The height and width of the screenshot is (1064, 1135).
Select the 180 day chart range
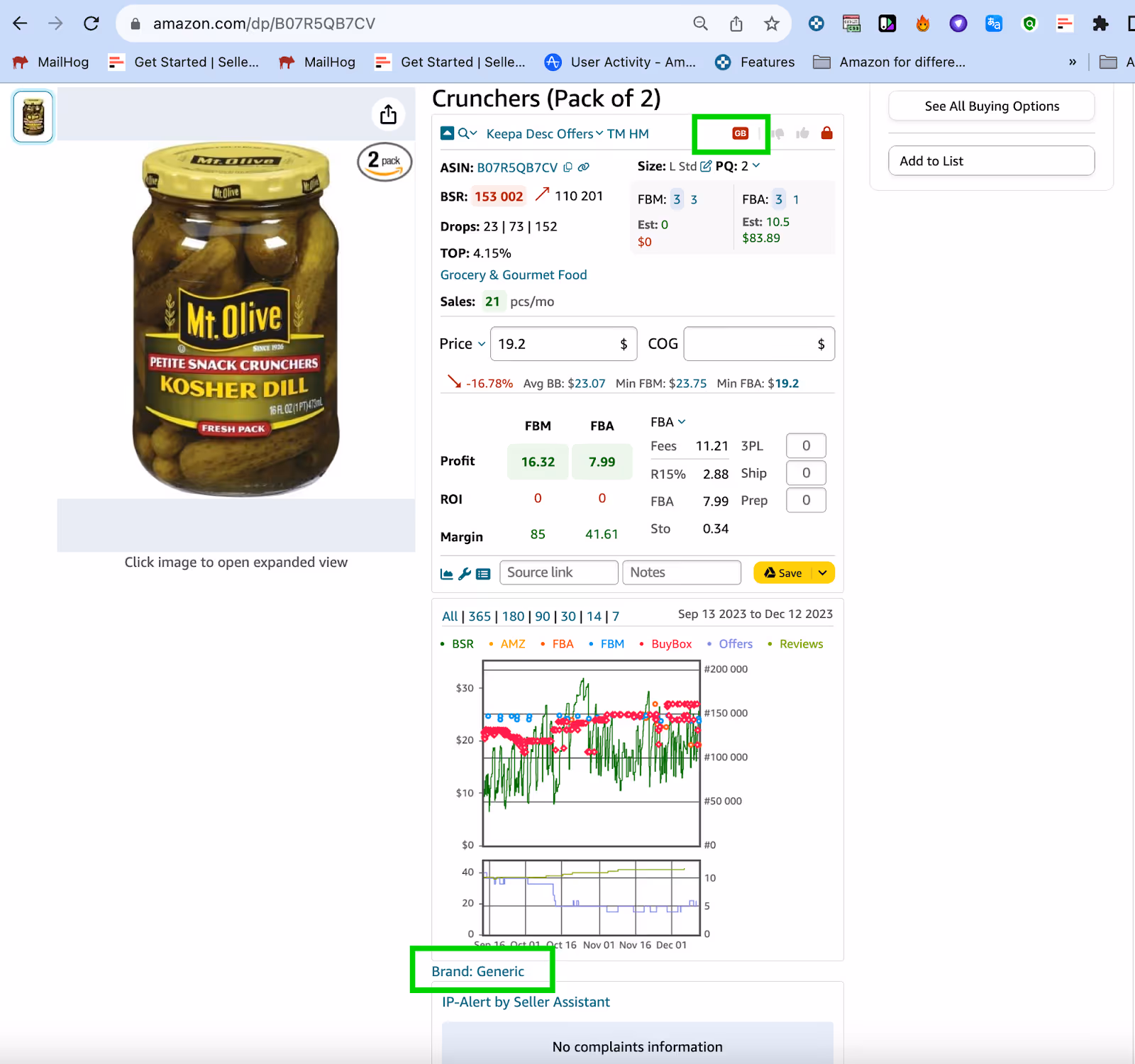(514, 616)
